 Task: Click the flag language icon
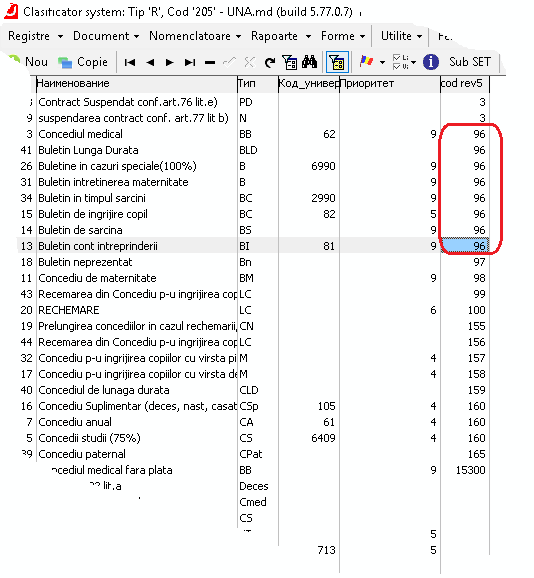point(366,62)
